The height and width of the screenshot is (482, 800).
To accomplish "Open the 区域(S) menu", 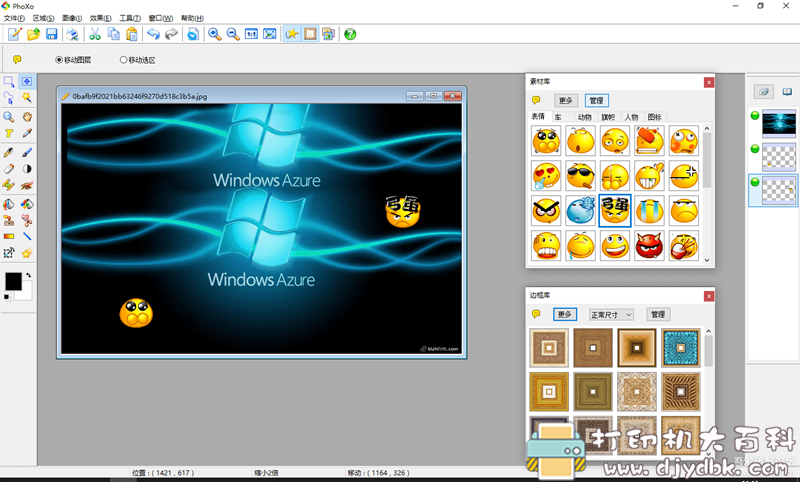I will [43, 18].
